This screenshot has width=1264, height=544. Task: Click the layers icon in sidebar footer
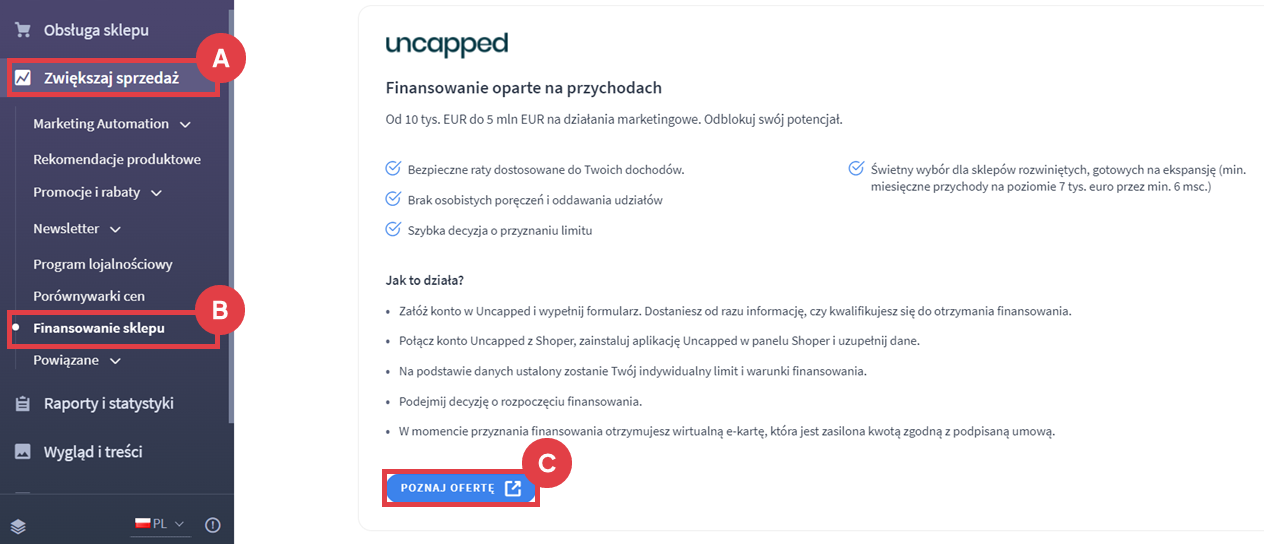coord(19,525)
